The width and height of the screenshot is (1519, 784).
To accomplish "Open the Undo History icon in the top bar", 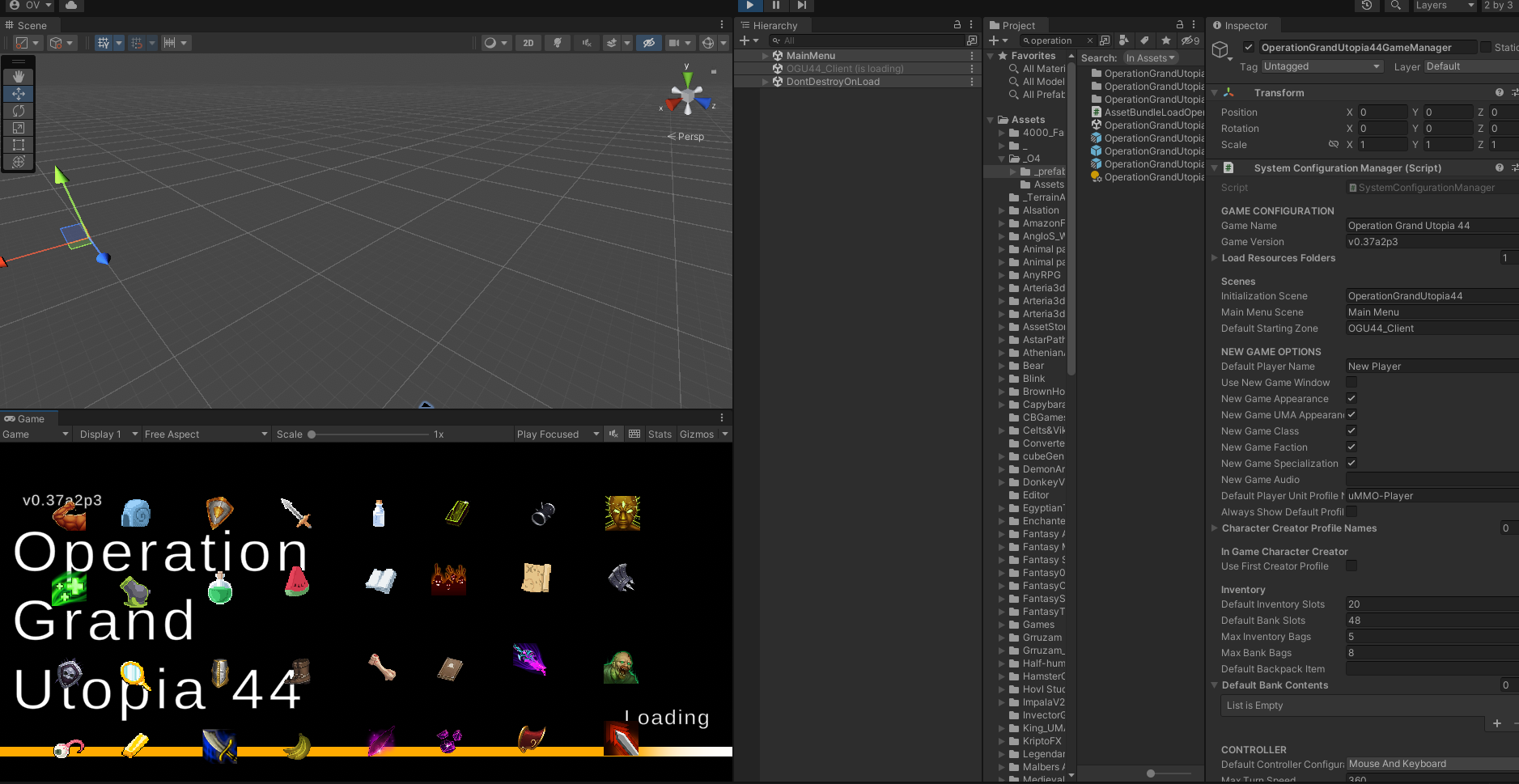I will coord(1367,6).
